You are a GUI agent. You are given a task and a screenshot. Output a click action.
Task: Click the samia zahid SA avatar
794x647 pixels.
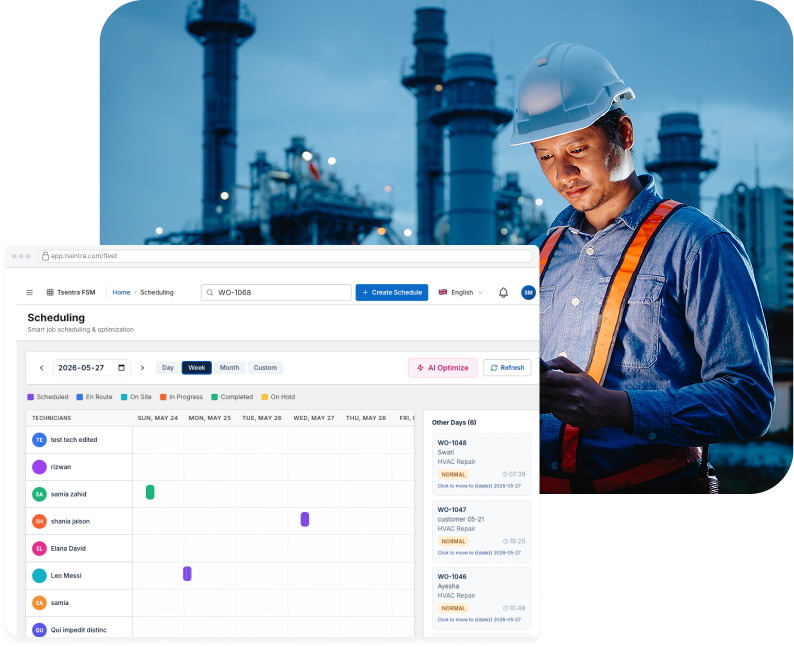click(39, 494)
